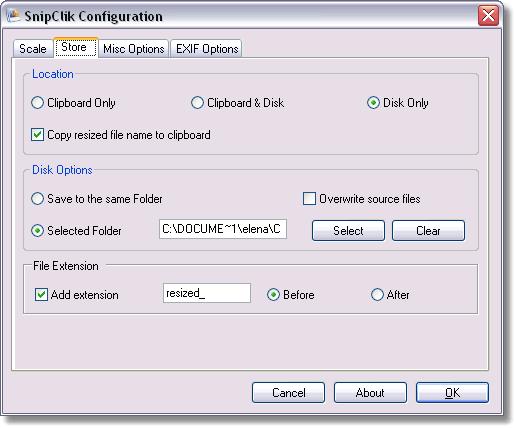Select the Store tab
The height and width of the screenshot is (428, 516).
(x=75, y=47)
